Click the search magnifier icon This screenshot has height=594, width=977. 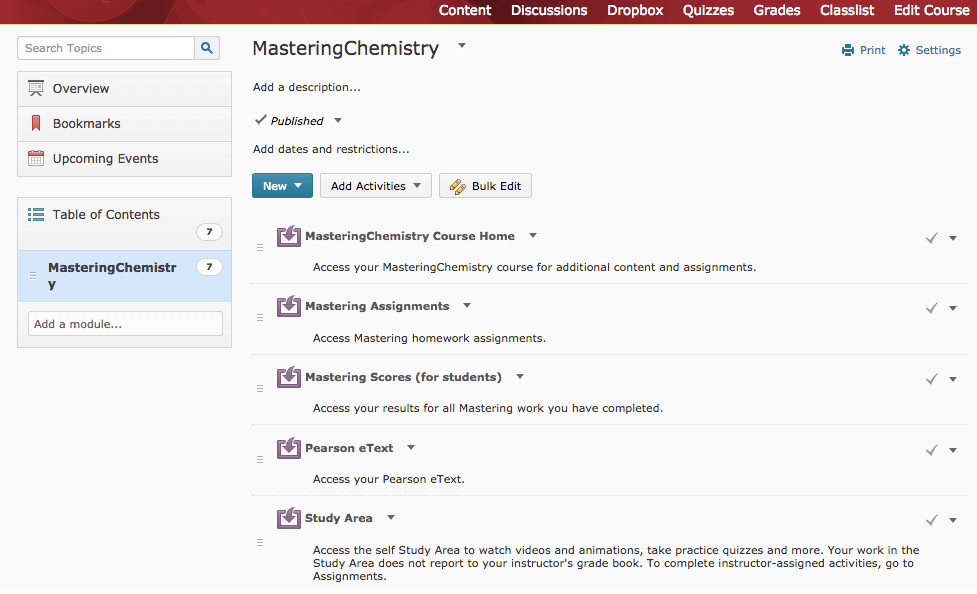[207, 48]
